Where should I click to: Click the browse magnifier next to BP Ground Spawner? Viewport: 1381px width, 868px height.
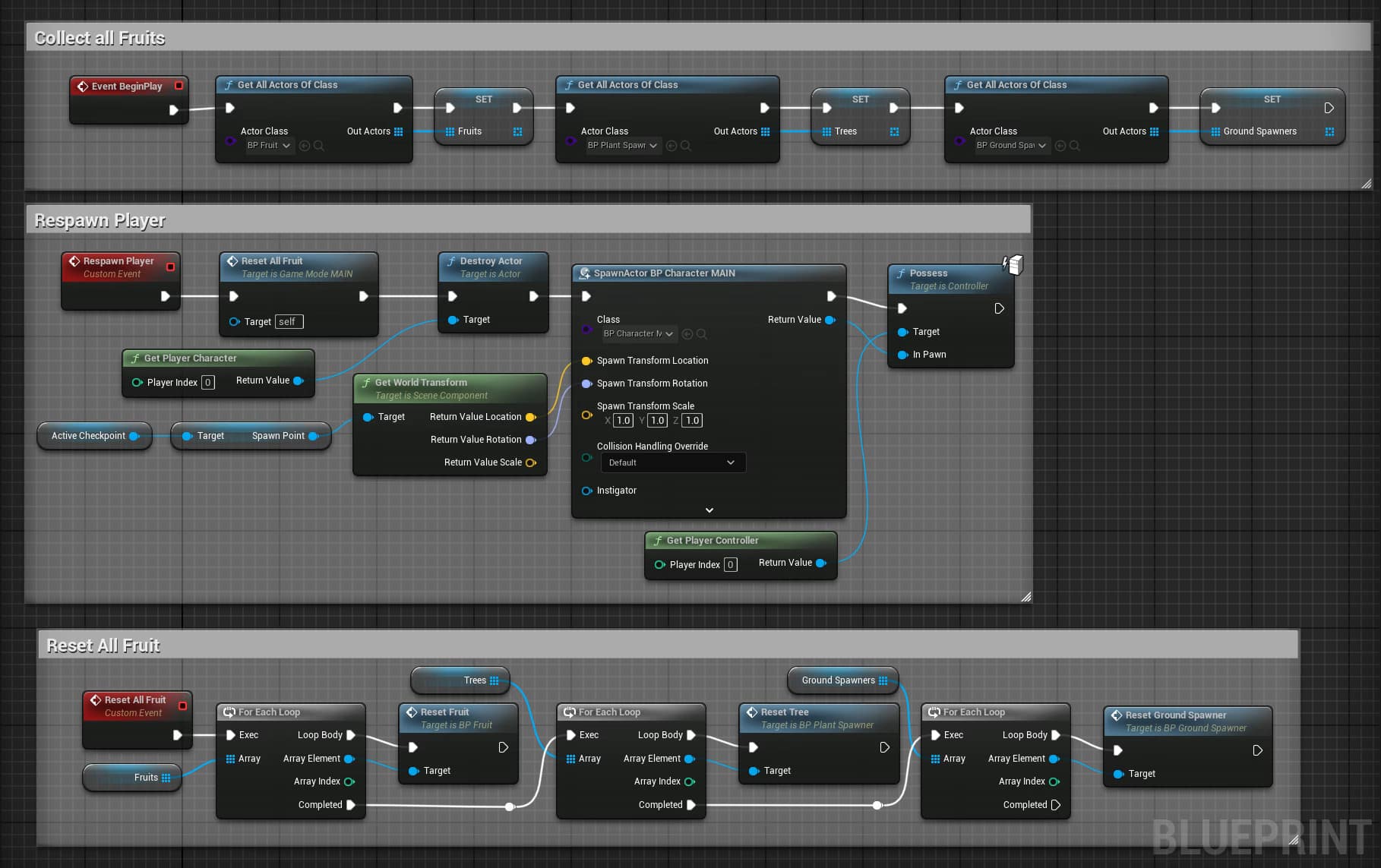[x=1075, y=146]
